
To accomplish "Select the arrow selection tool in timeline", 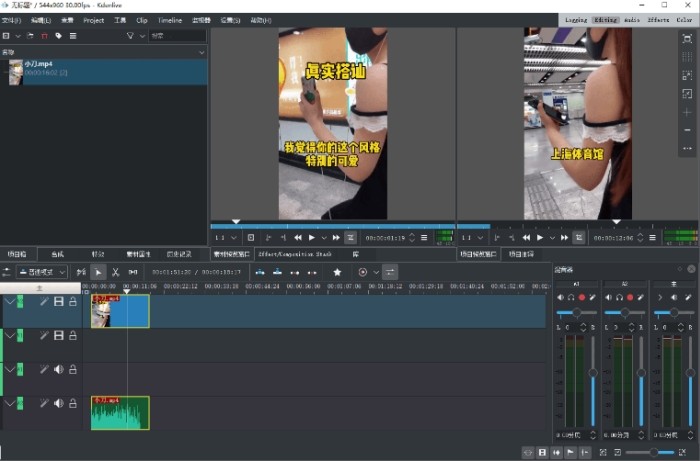I will pos(98,272).
